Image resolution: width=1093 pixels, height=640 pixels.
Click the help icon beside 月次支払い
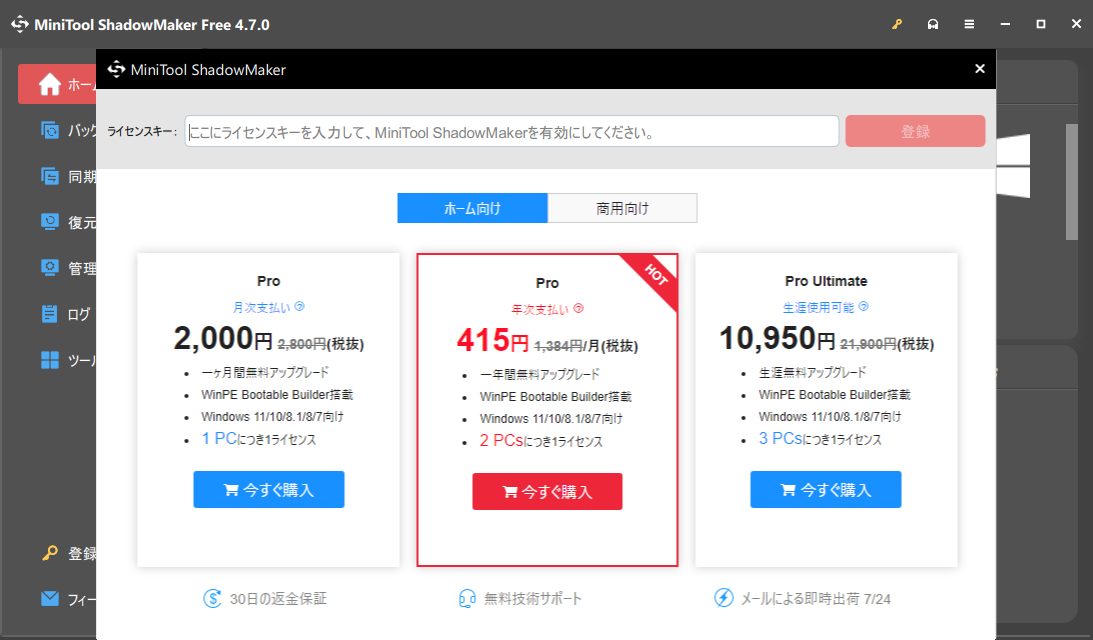(x=300, y=306)
